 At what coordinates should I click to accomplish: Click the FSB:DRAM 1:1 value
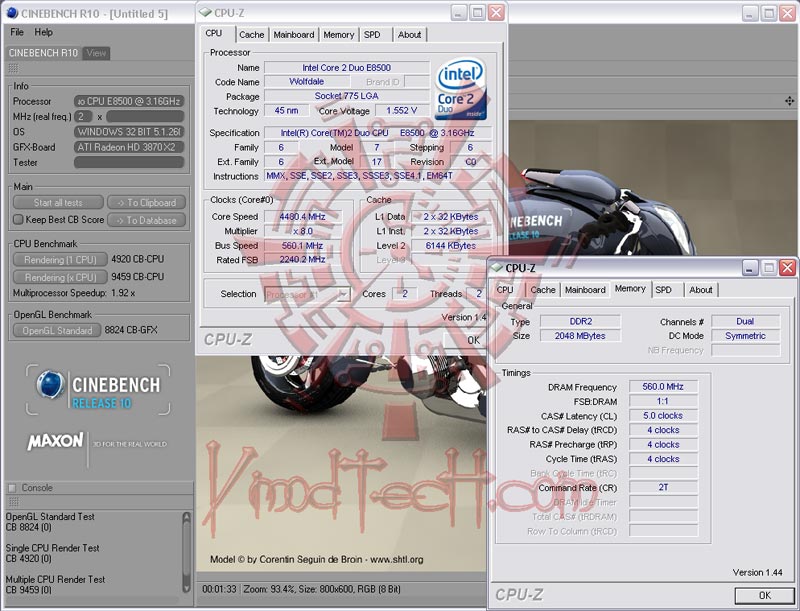point(663,401)
